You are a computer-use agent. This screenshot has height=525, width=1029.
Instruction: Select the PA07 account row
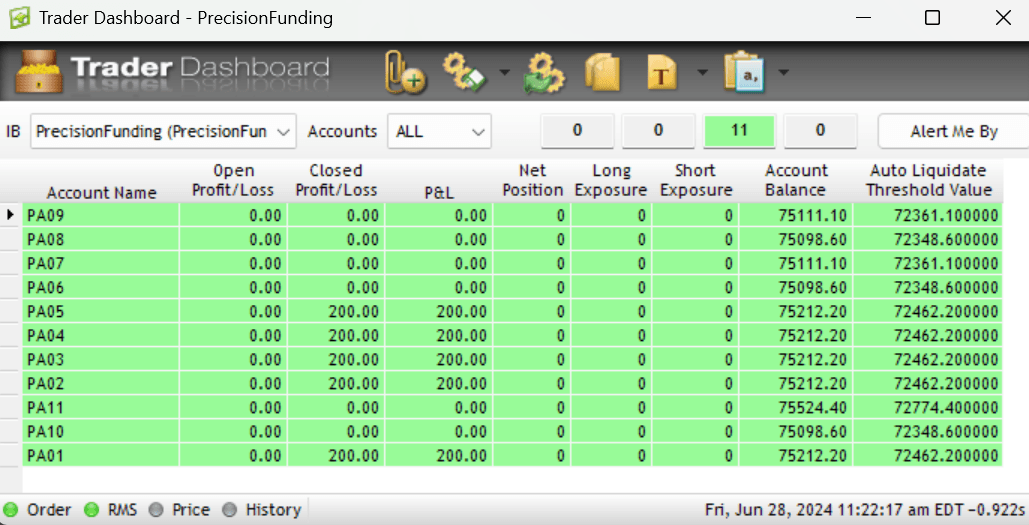(x=513, y=263)
